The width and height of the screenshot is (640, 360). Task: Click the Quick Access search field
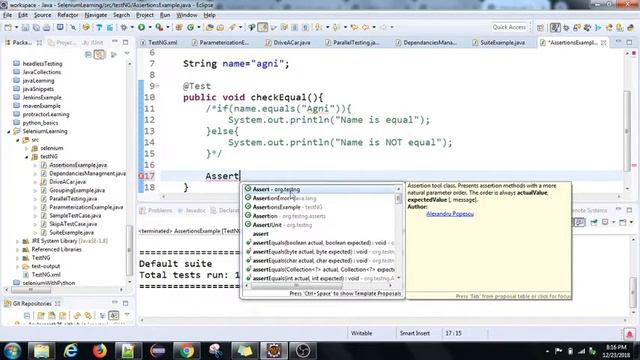tap(509, 27)
